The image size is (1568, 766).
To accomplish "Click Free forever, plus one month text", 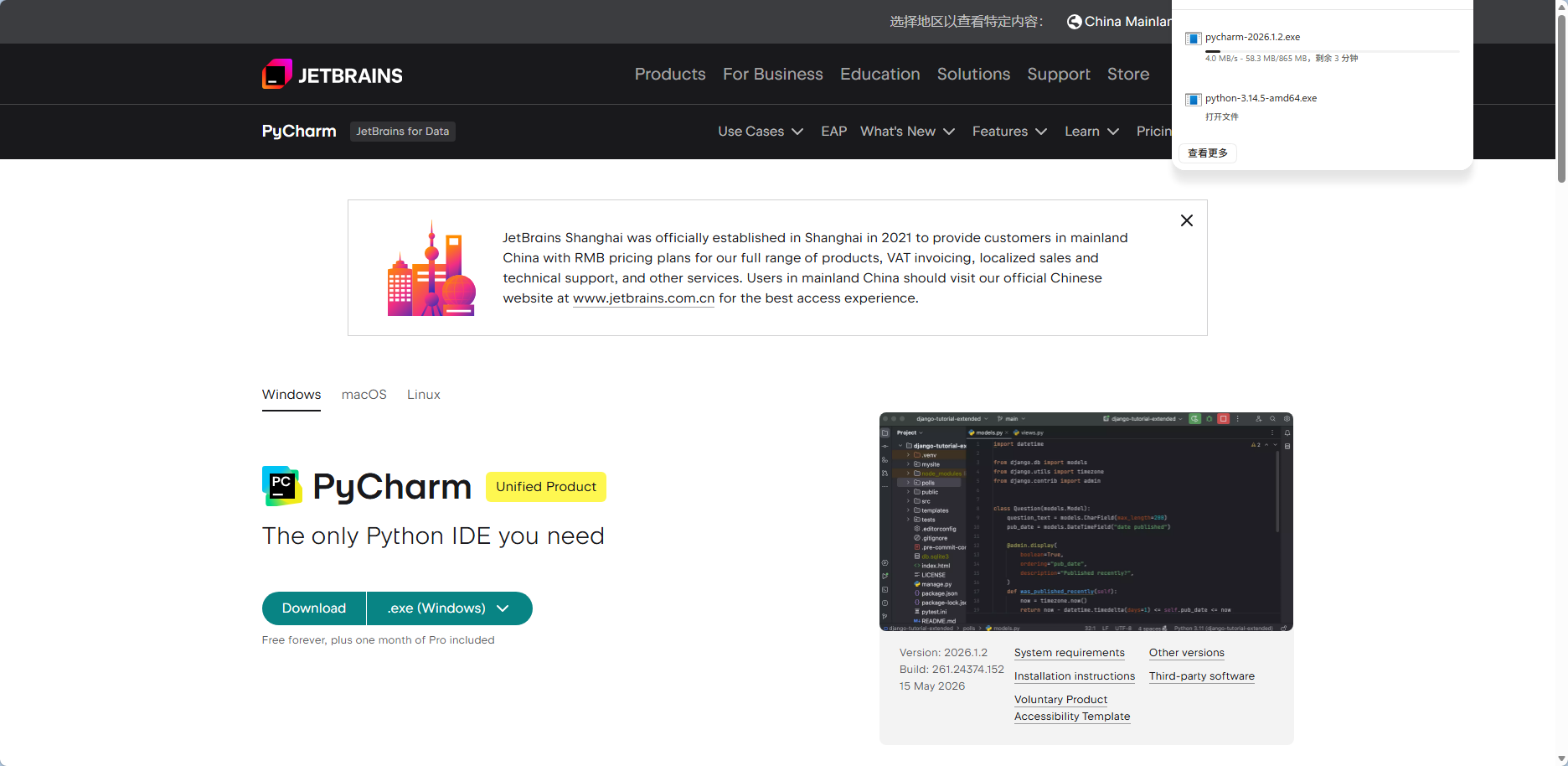I will coord(379,640).
